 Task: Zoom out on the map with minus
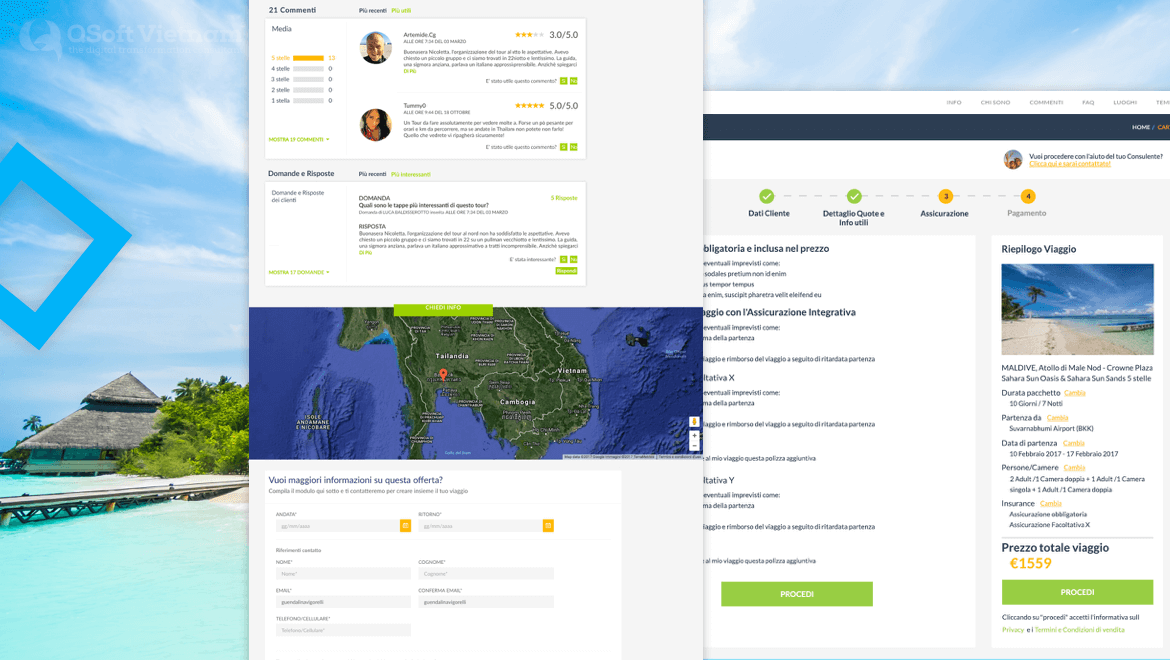point(694,445)
